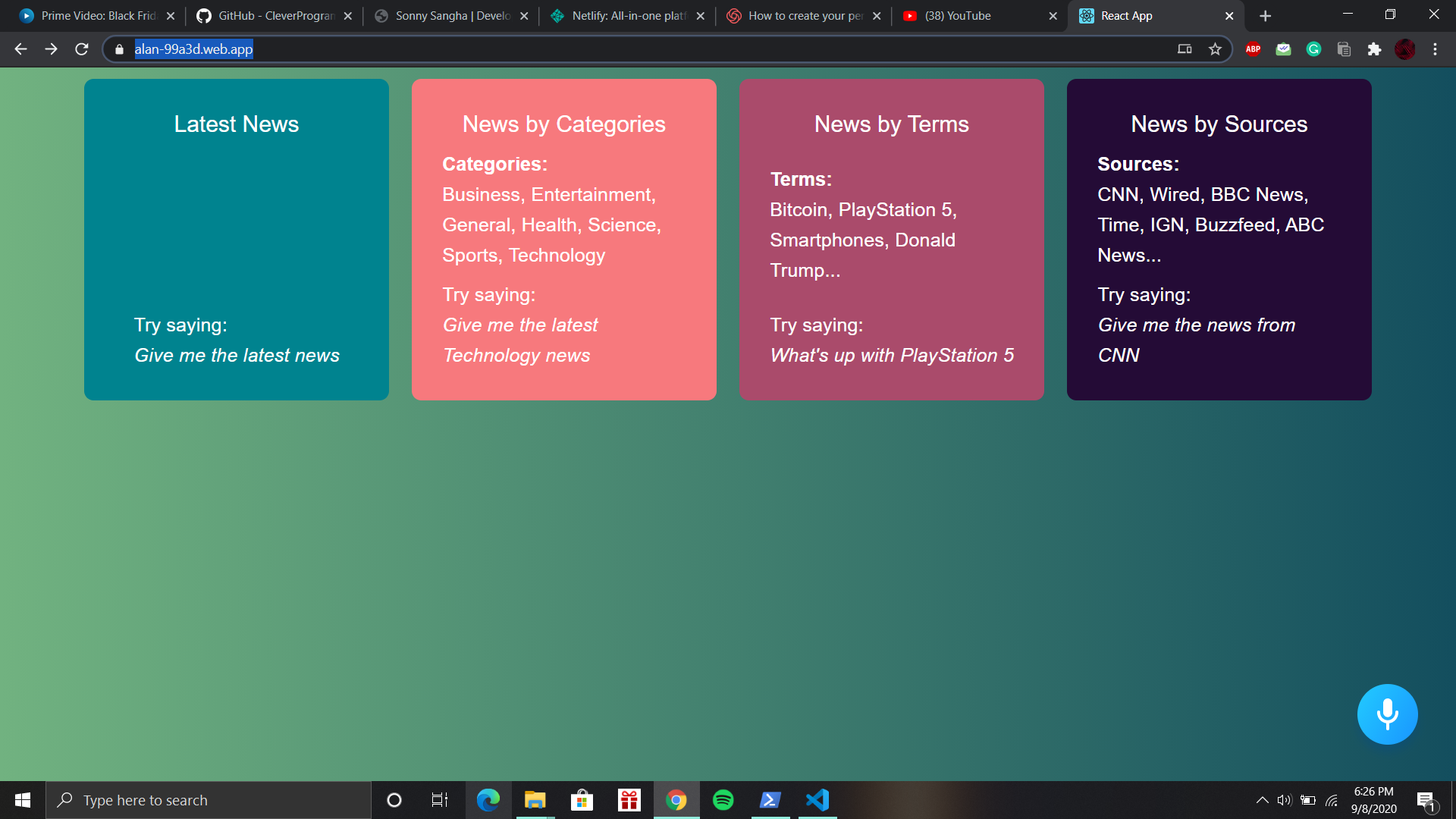
Task: Open the Chrome profile avatar
Action: pos(1404,49)
